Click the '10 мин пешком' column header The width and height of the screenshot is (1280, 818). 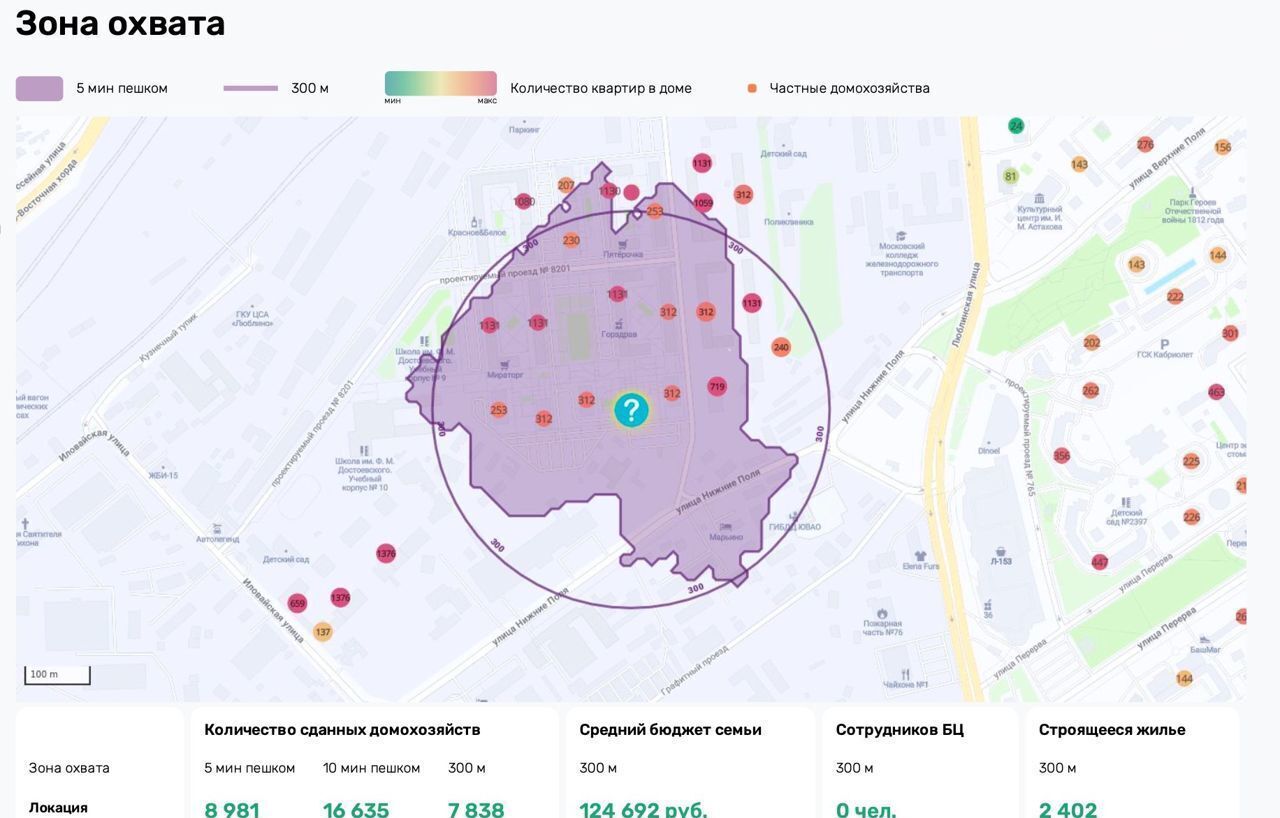[371, 768]
